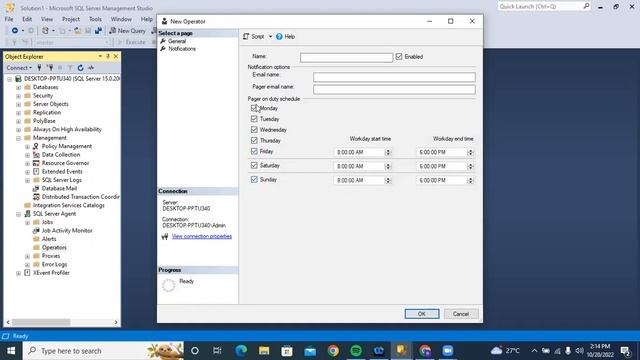Image resolution: width=640 pixels, height=360 pixels.
Task: Toggle the Tuesday checkbox
Action: click(254, 119)
